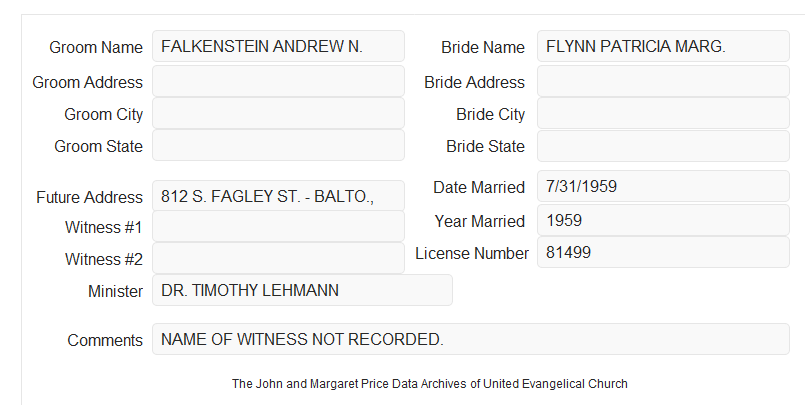Select the Date Married field
Viewport: 805px width, 405px height.
tap(663, 186)
